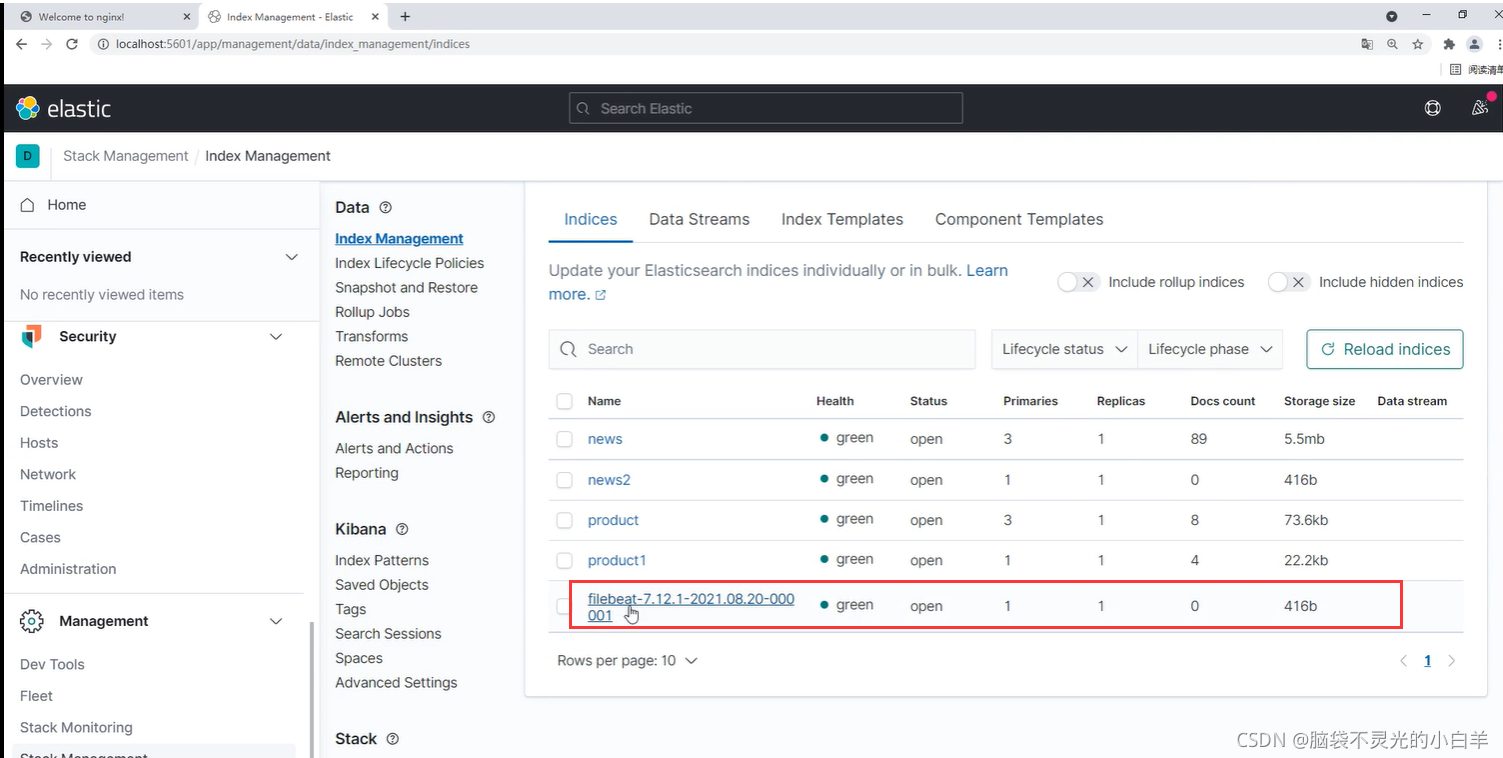Click the help icon beside Stack

coord(392,739)
